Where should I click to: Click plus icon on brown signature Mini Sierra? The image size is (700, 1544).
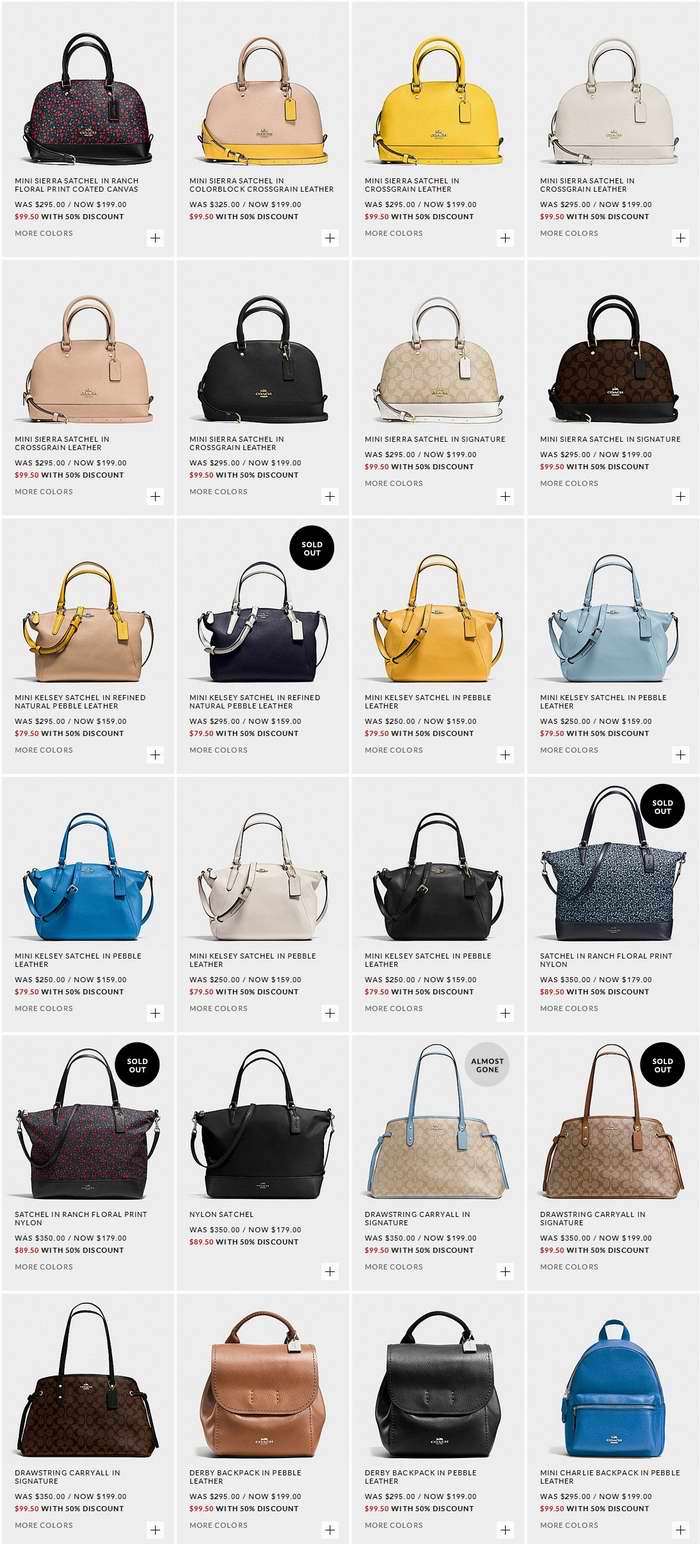[x=681, y=496]
